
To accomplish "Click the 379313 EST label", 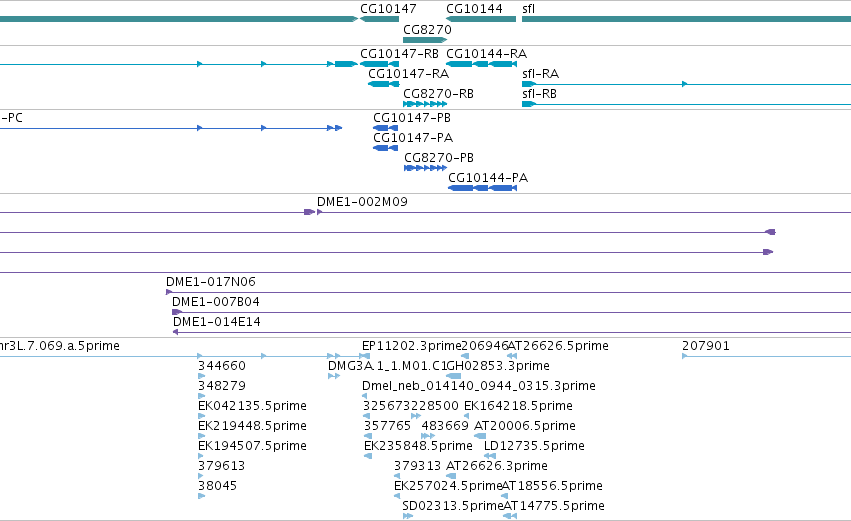I will click(417, 466).
